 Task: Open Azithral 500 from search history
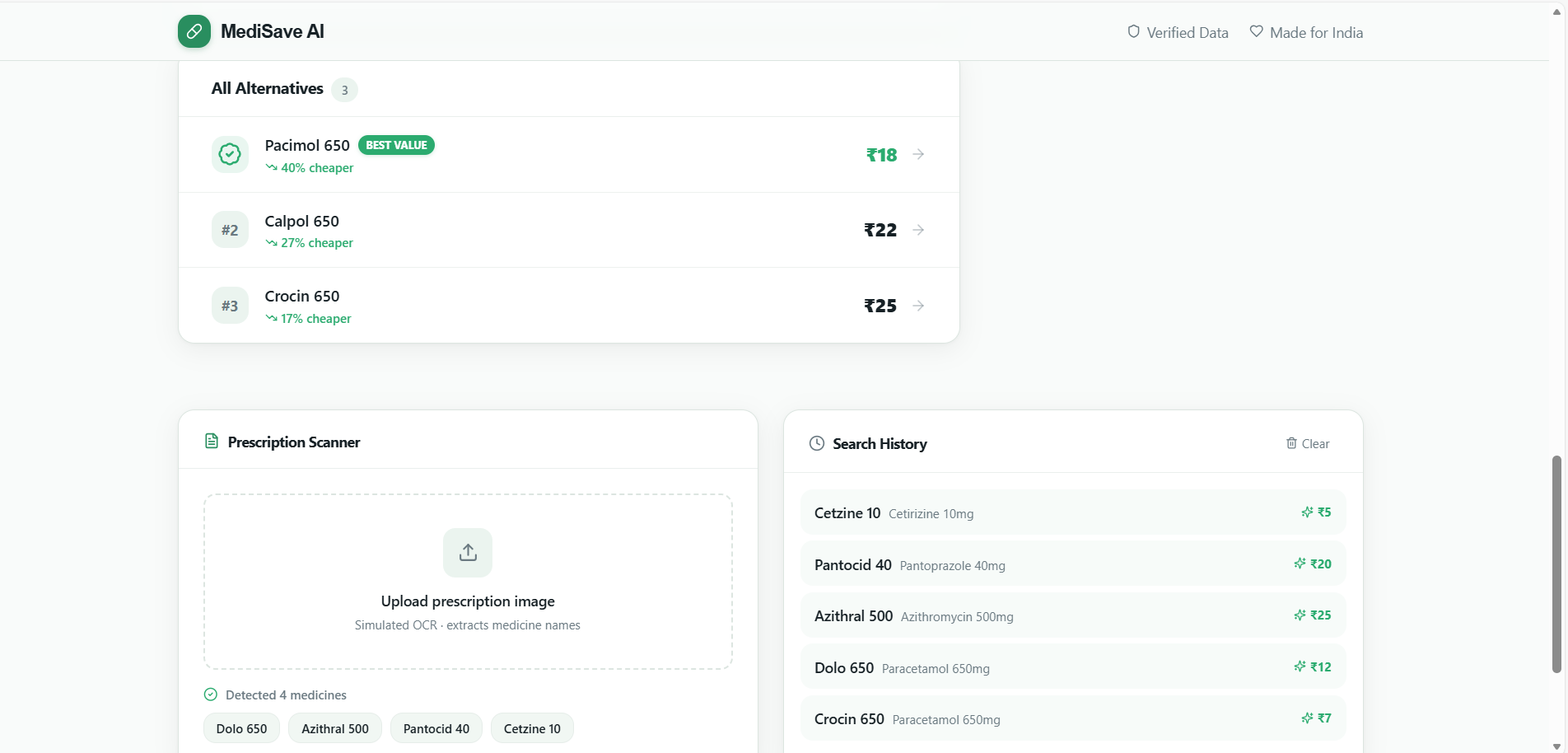pos(1073,615)
